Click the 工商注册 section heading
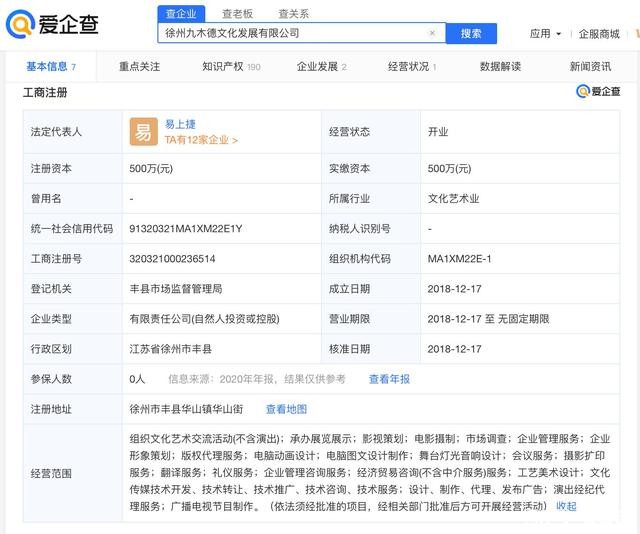Viewport: 640px width, 534px height. [x=45, y=93]
